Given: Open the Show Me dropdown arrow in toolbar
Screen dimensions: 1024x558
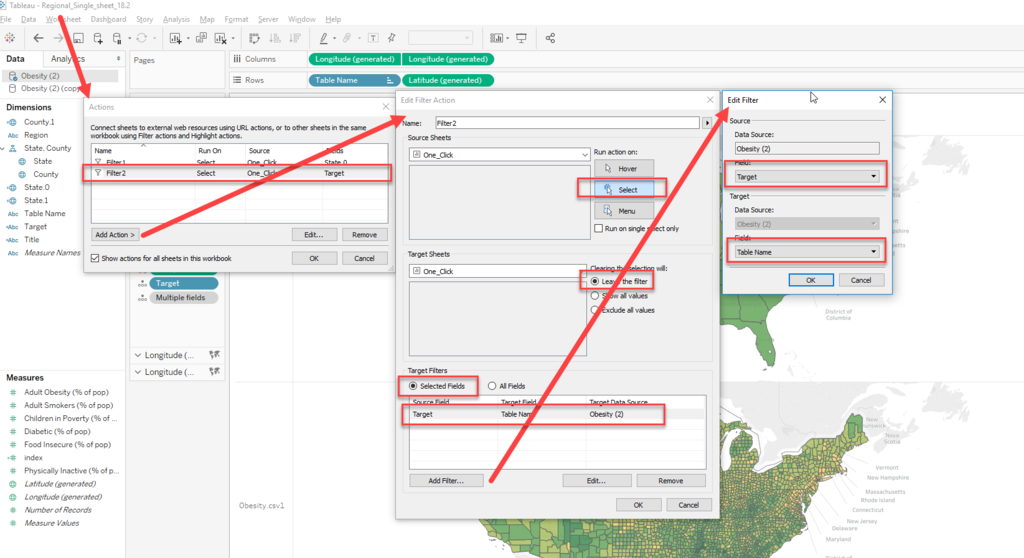Looking at the screenshot, I should [507, 39].
